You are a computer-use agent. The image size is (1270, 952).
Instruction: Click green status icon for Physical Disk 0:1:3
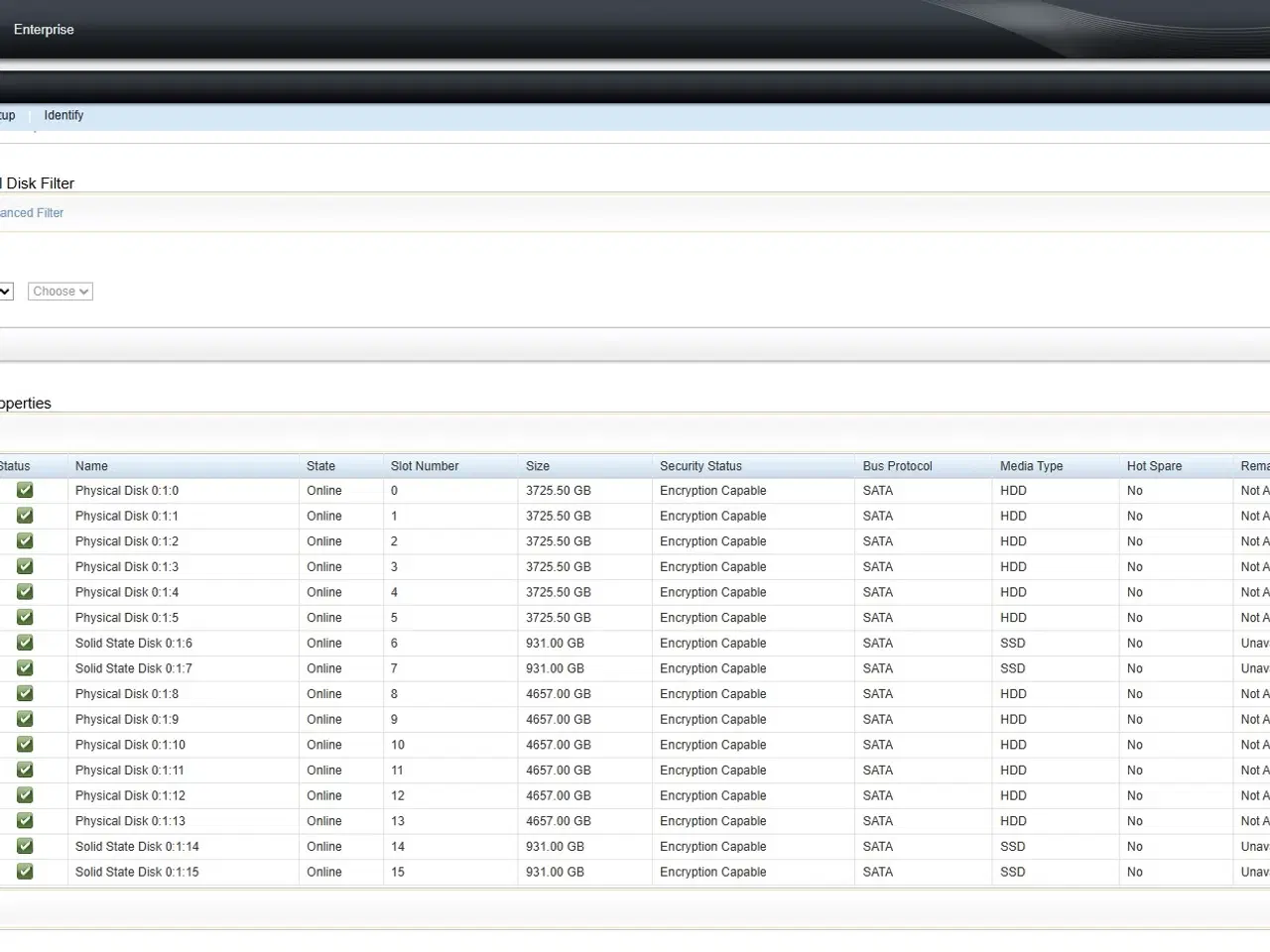click(25, 566)
